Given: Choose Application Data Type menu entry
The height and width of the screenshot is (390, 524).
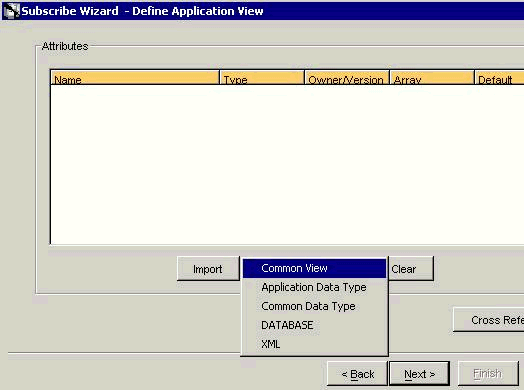Looking at the screenshot, I should 314,287.
